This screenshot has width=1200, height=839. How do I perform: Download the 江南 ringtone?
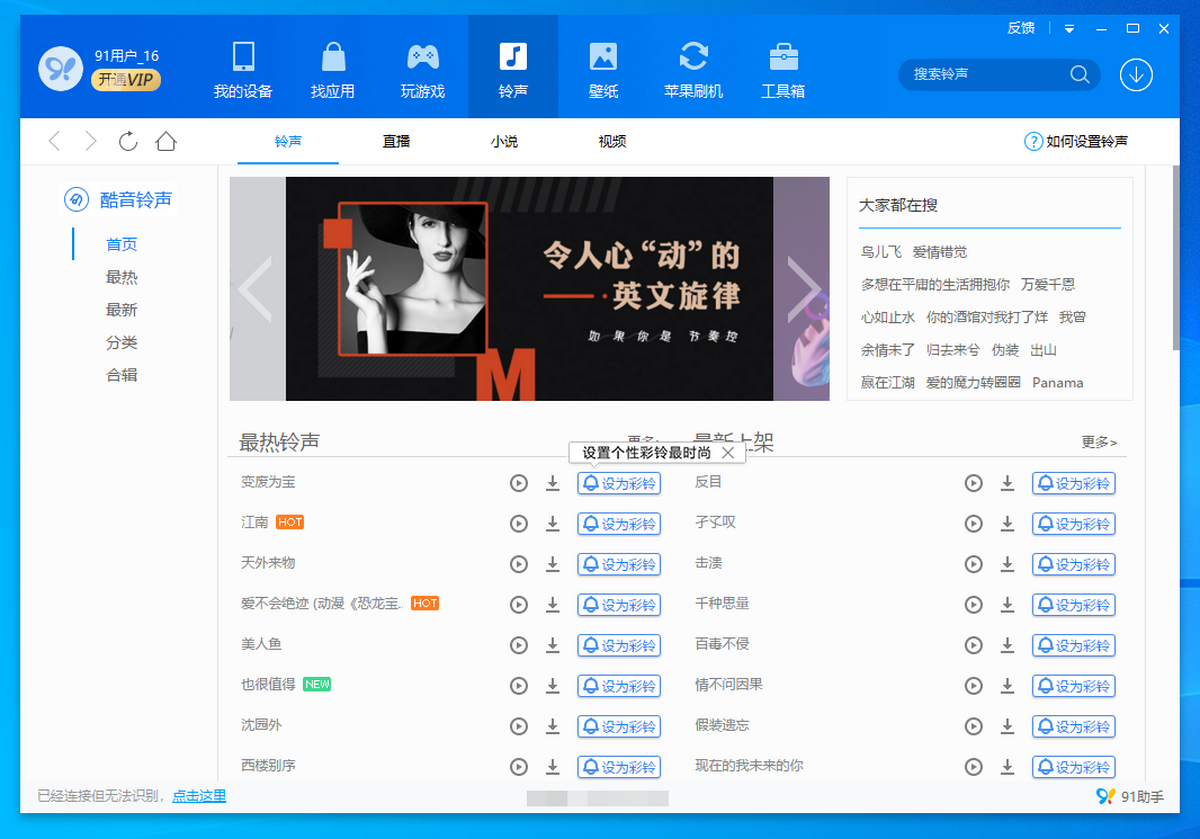point(552,523)
